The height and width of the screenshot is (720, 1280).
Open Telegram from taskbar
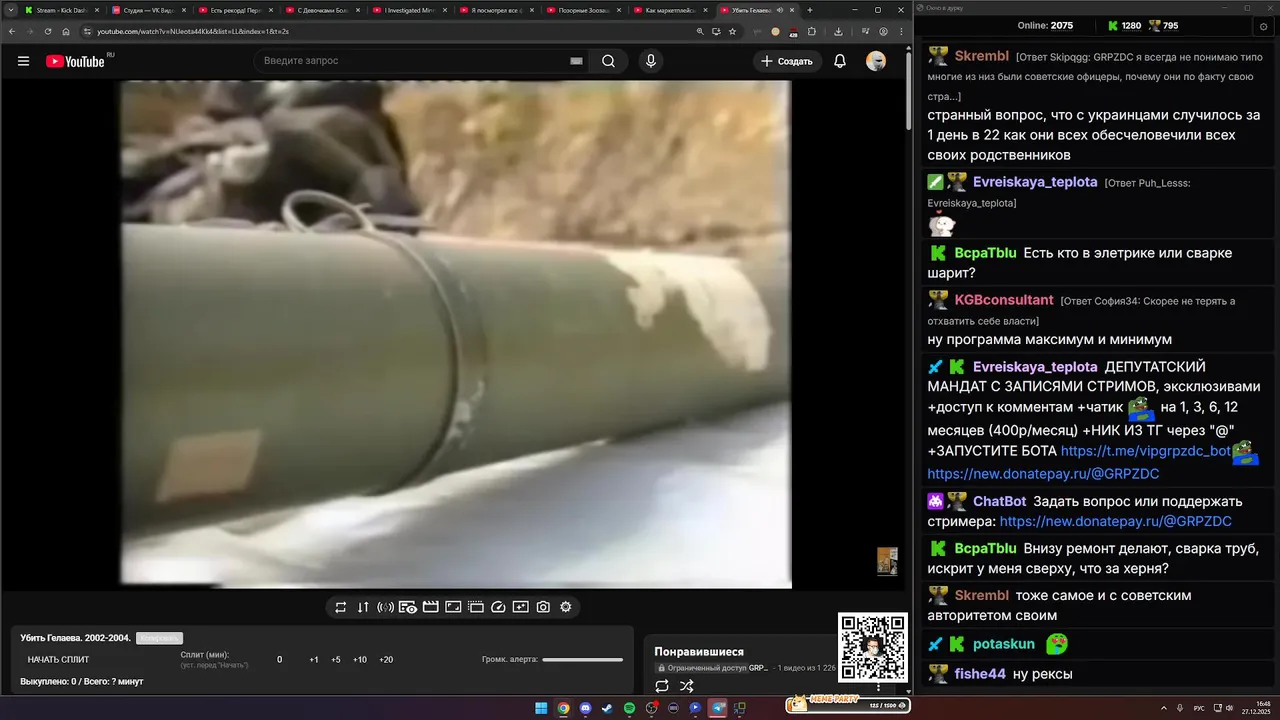point(717,708)
